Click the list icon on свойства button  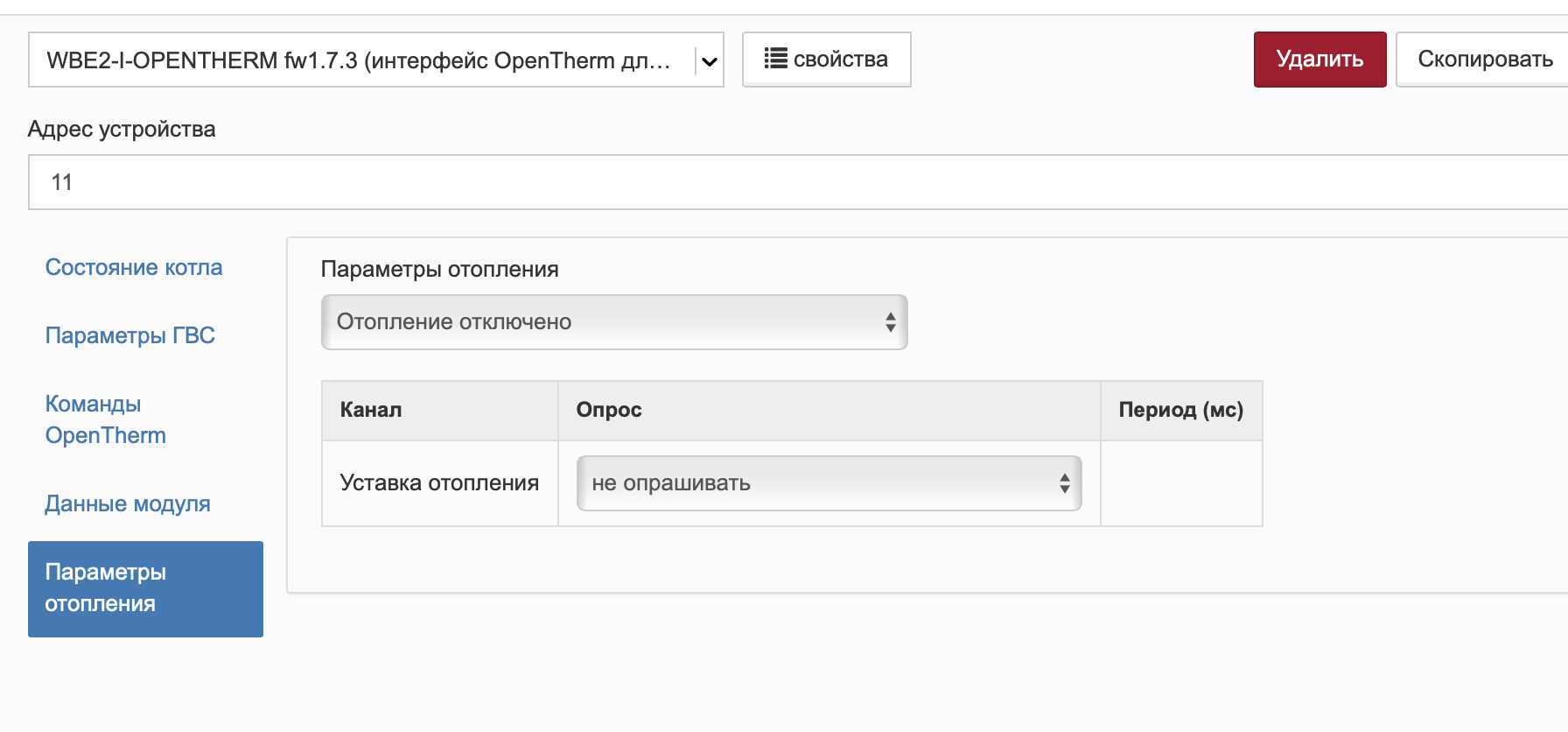coord(775,59)
